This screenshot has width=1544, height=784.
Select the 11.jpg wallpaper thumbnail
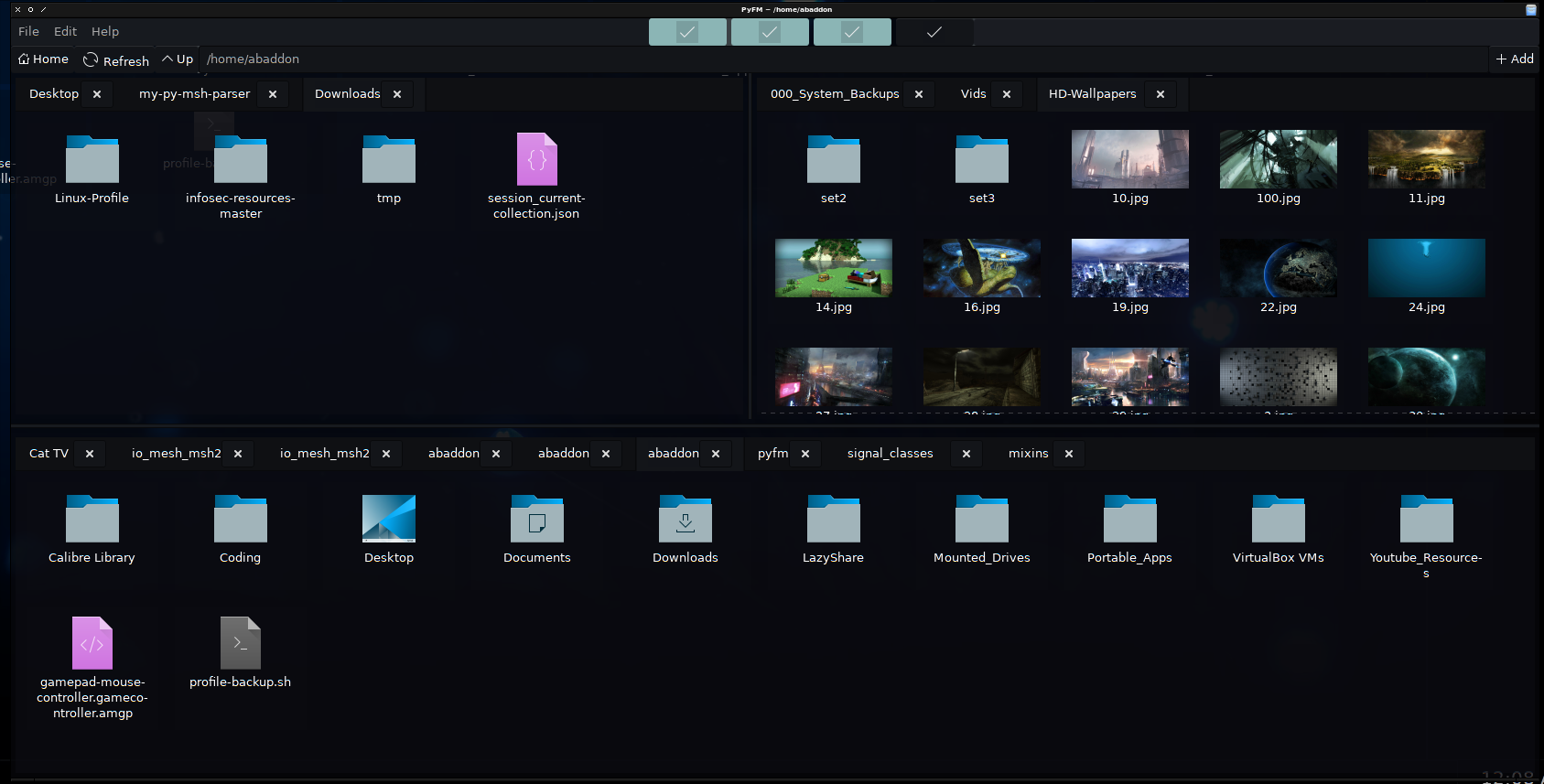1427,159
